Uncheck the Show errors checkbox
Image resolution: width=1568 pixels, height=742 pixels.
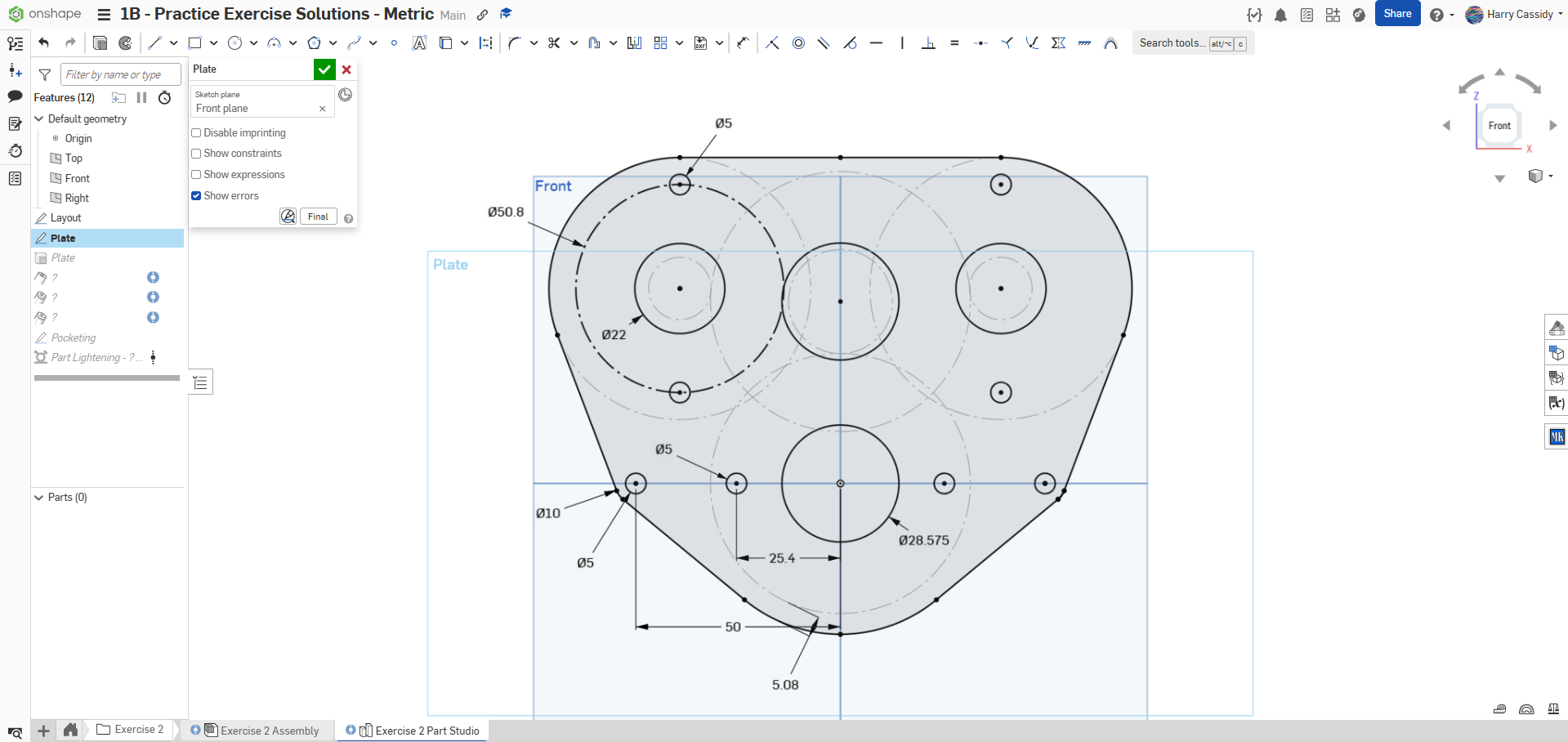pos(196,196)
